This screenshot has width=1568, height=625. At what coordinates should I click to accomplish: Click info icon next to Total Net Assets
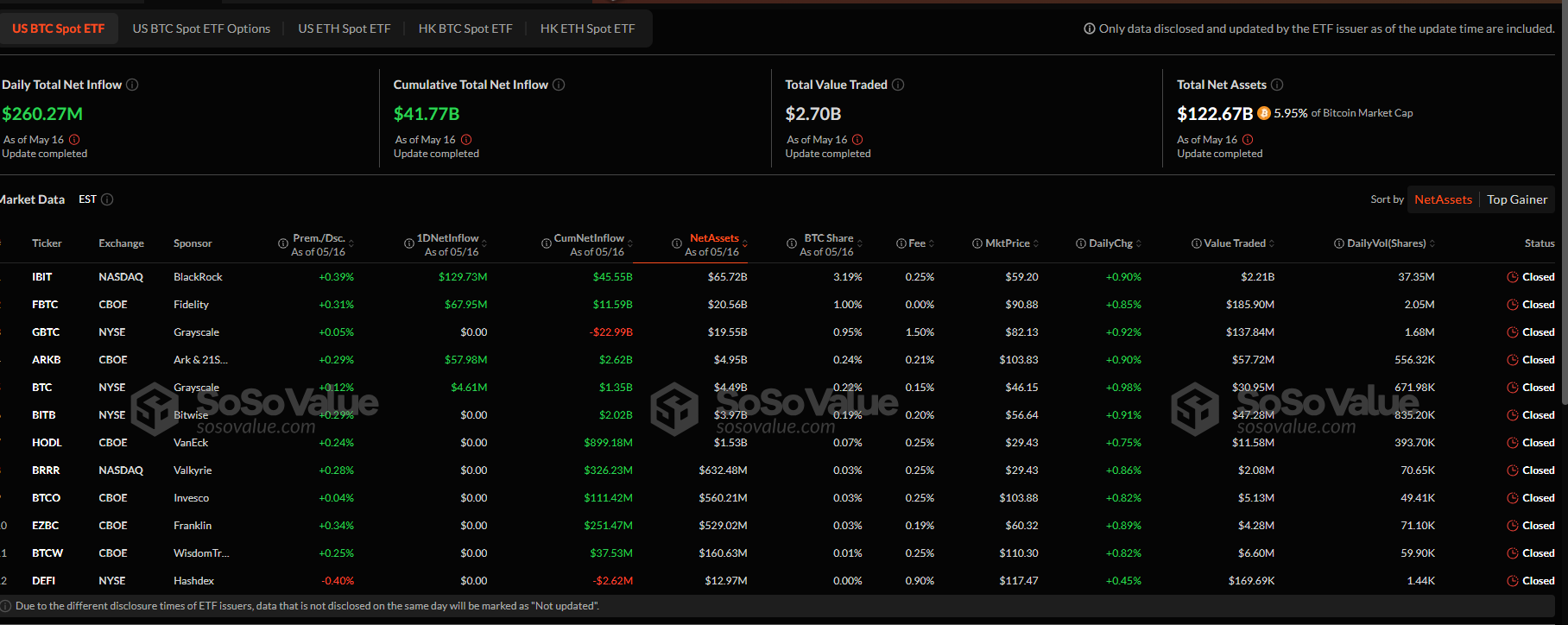(1277, 85)
